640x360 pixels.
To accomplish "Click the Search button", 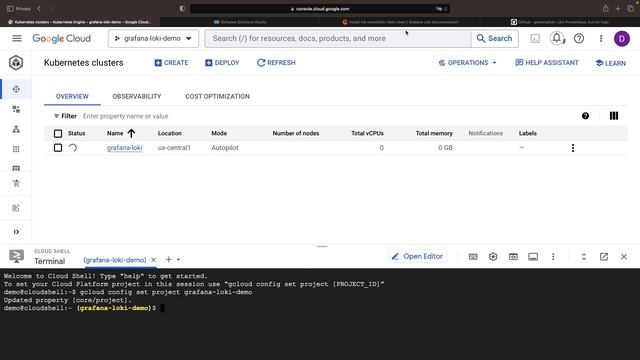I will 494,38.
